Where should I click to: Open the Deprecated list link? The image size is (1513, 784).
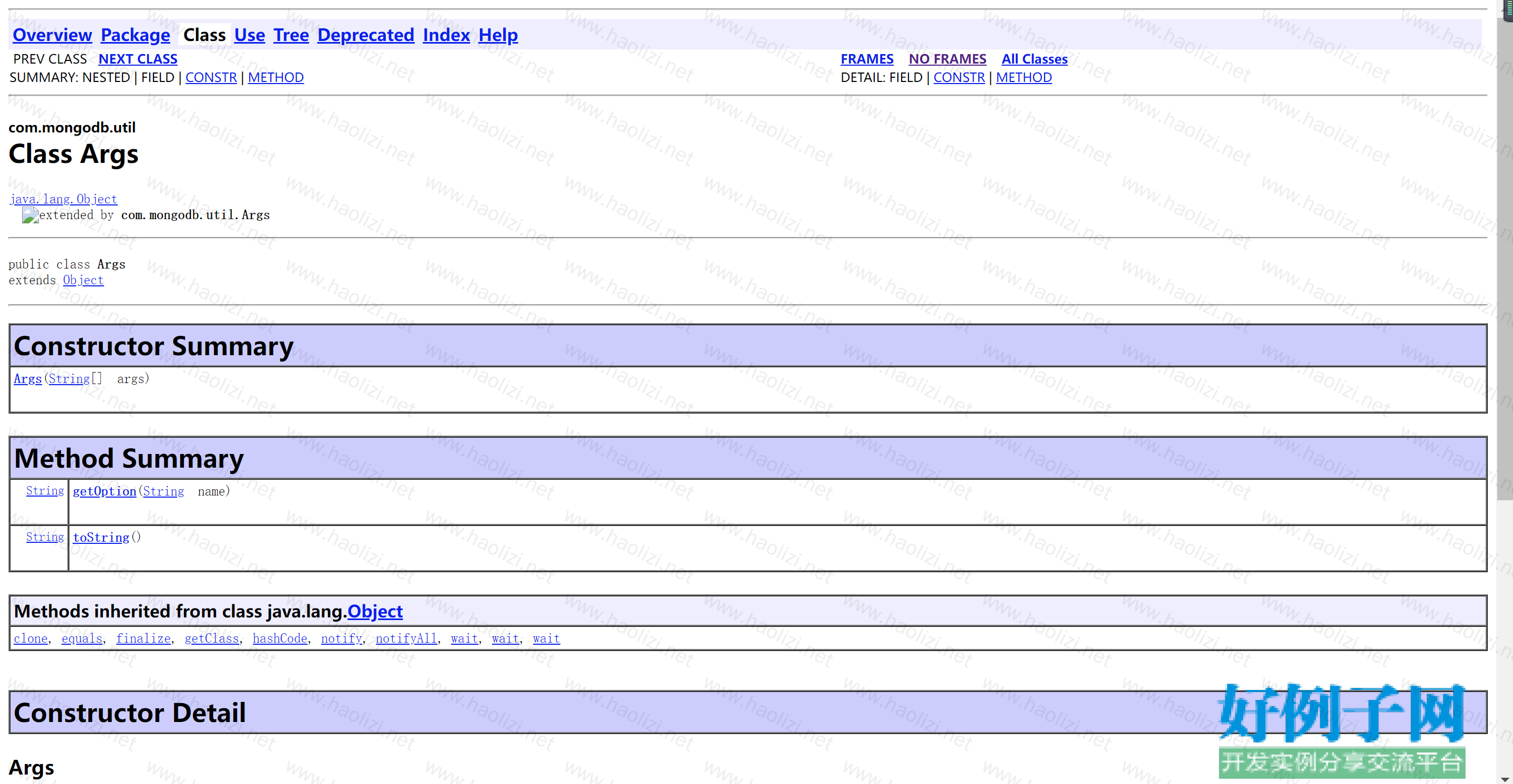(365, 35)
